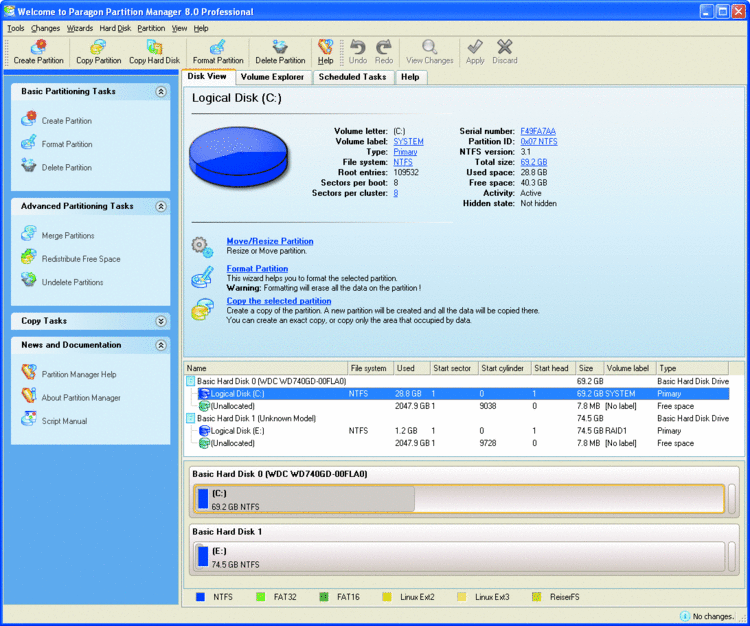Click the Copy the selected partition link
The image size is (750, 626).
[x=279, y=301]
